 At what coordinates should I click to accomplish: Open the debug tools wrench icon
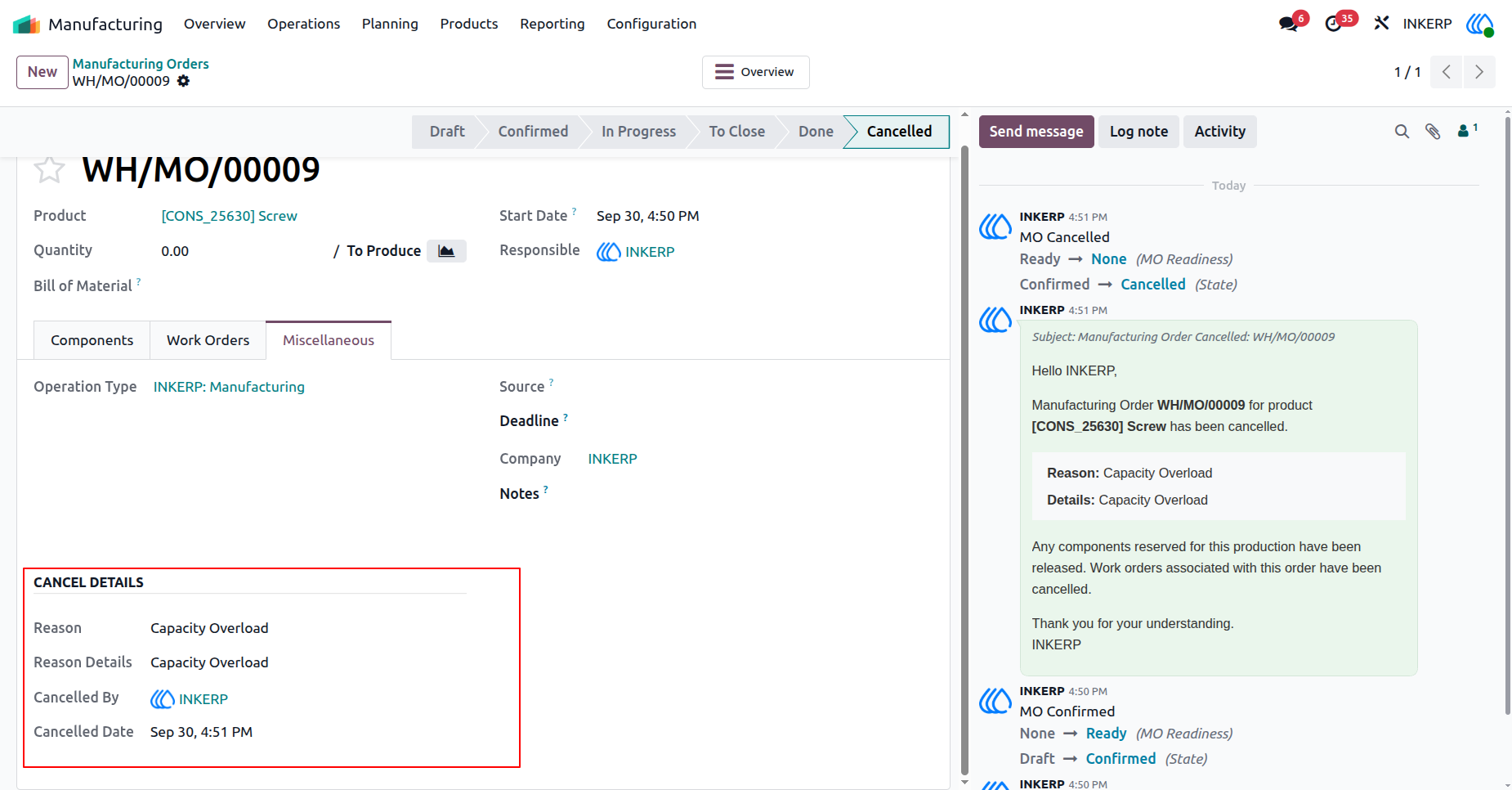pyautogui.click(x=1381, y=24)
